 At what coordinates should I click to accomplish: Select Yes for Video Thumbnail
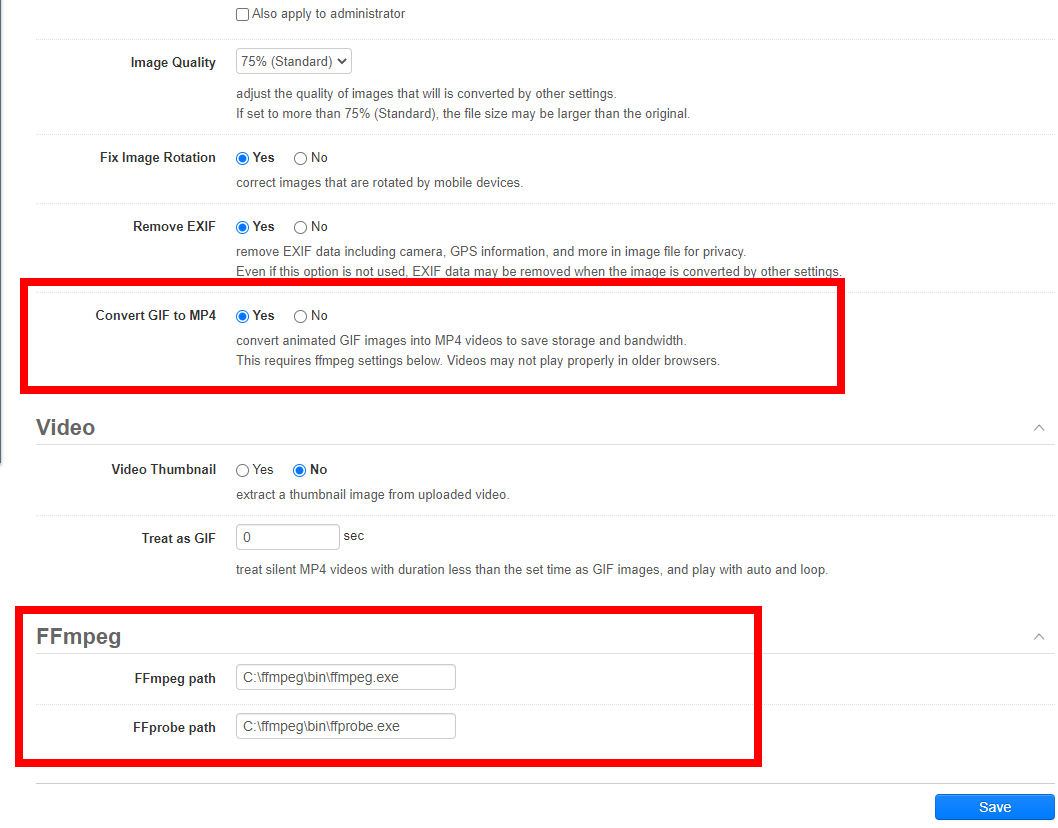click(x=242, y=470)
